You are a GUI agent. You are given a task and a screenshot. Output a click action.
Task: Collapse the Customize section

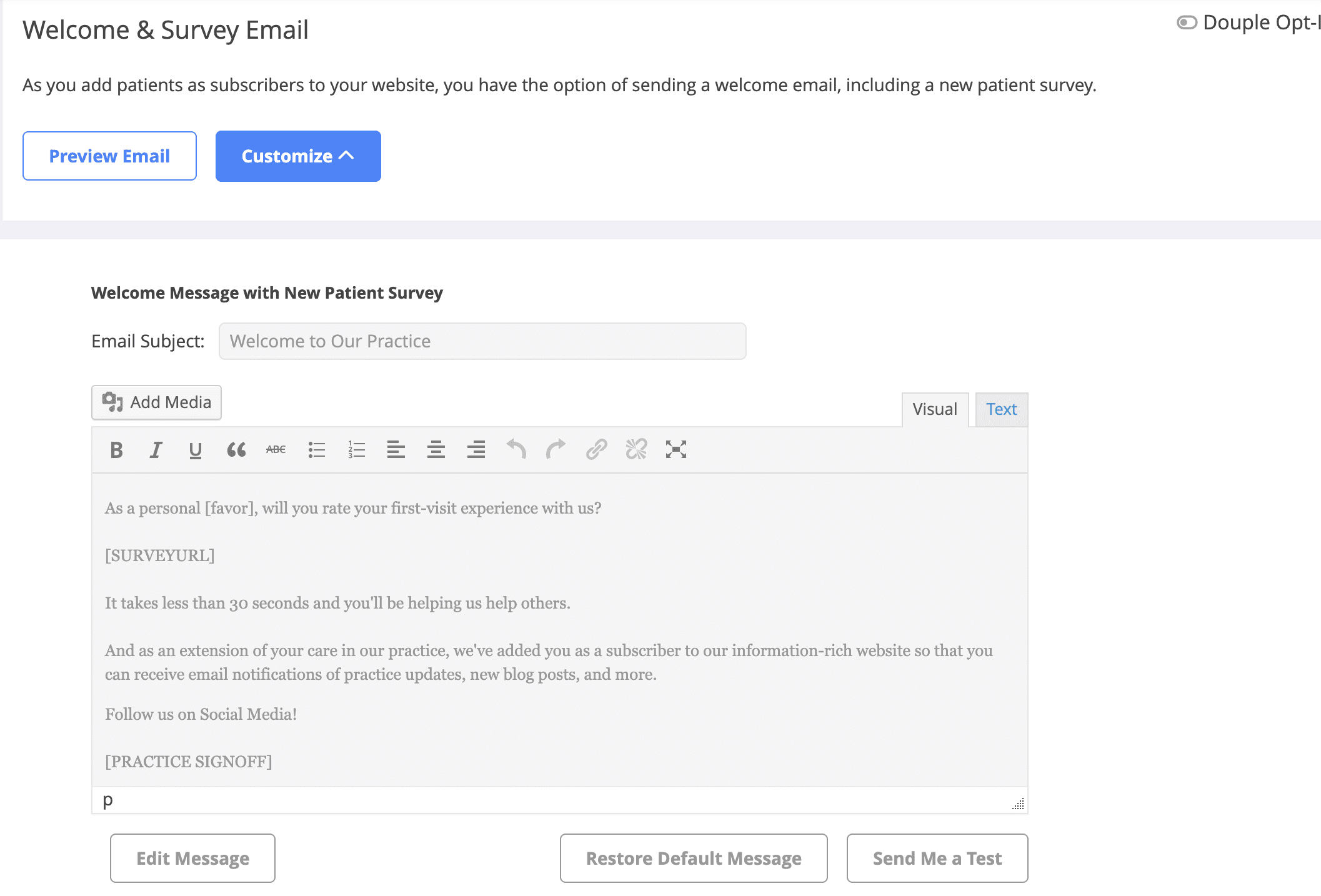[298, 156]
